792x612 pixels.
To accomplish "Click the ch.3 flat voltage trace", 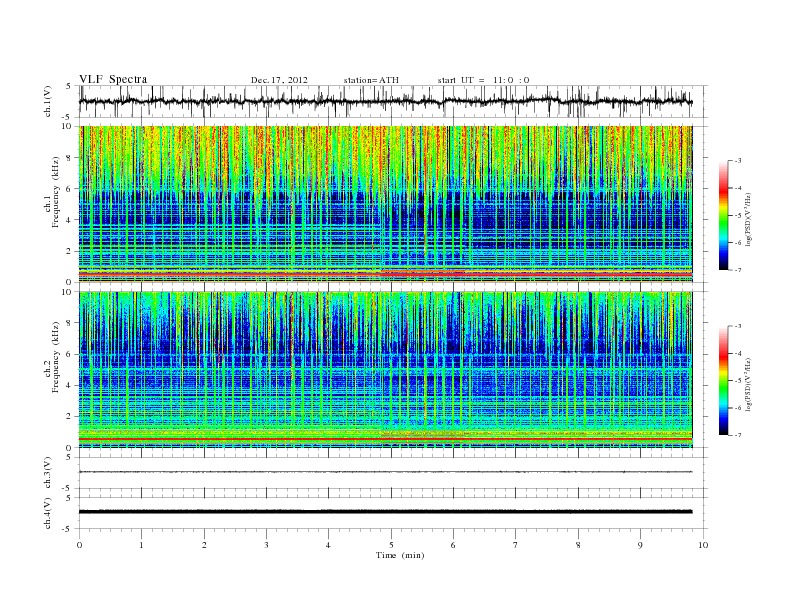I will click(x=385, y=472).
